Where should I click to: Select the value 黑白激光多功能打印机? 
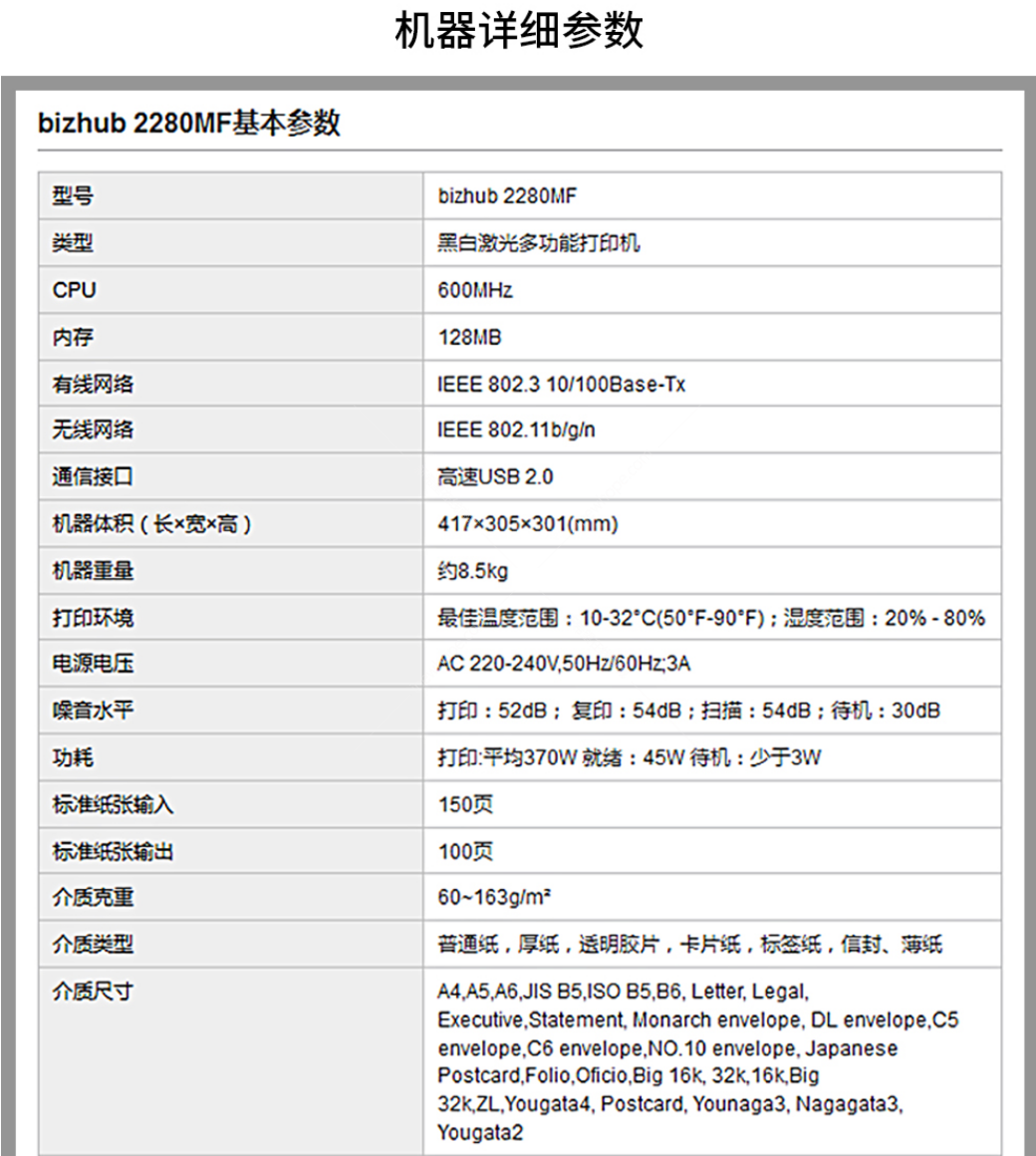pos(539,242)
